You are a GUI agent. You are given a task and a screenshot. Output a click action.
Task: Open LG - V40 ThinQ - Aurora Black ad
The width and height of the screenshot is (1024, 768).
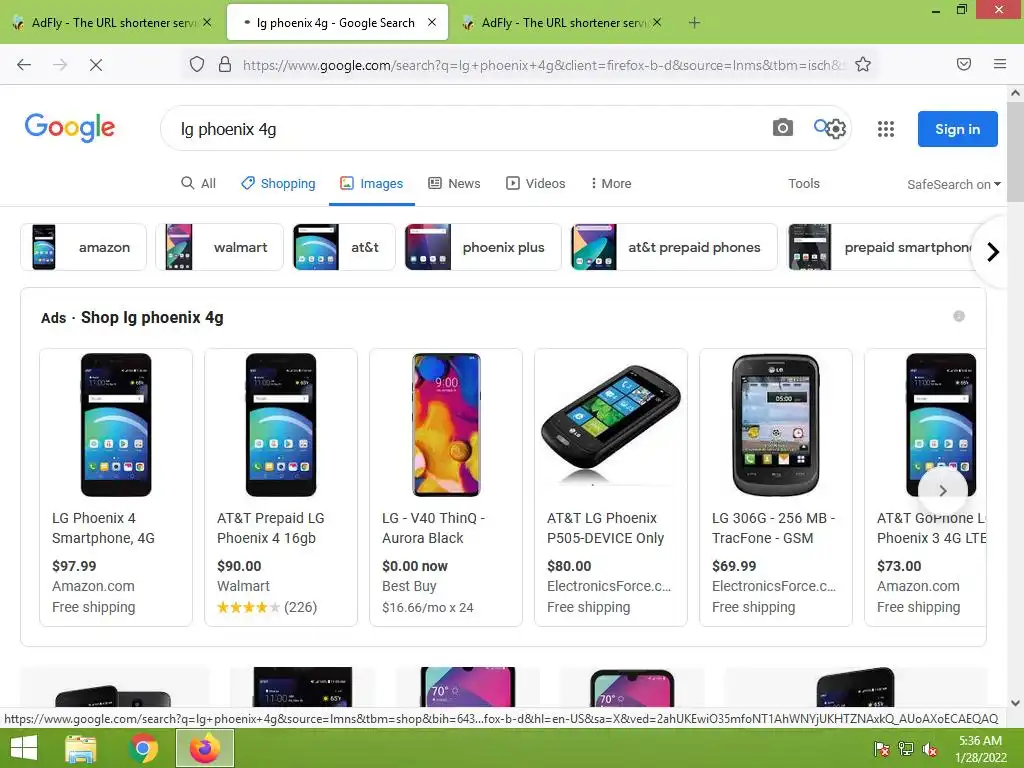[x=446, y=487]
